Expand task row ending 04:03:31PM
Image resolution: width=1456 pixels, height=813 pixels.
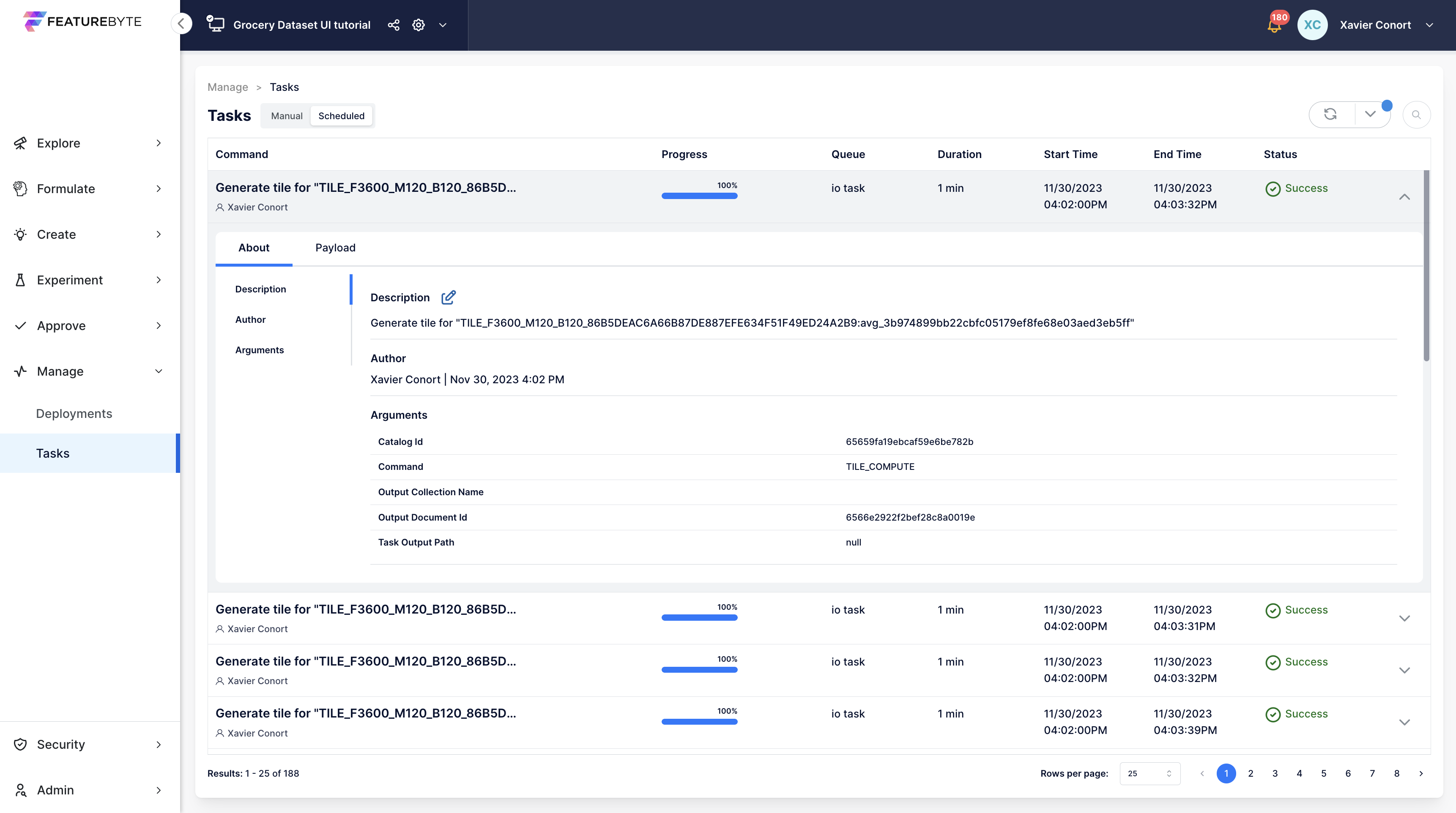(x=1404, y=618)
